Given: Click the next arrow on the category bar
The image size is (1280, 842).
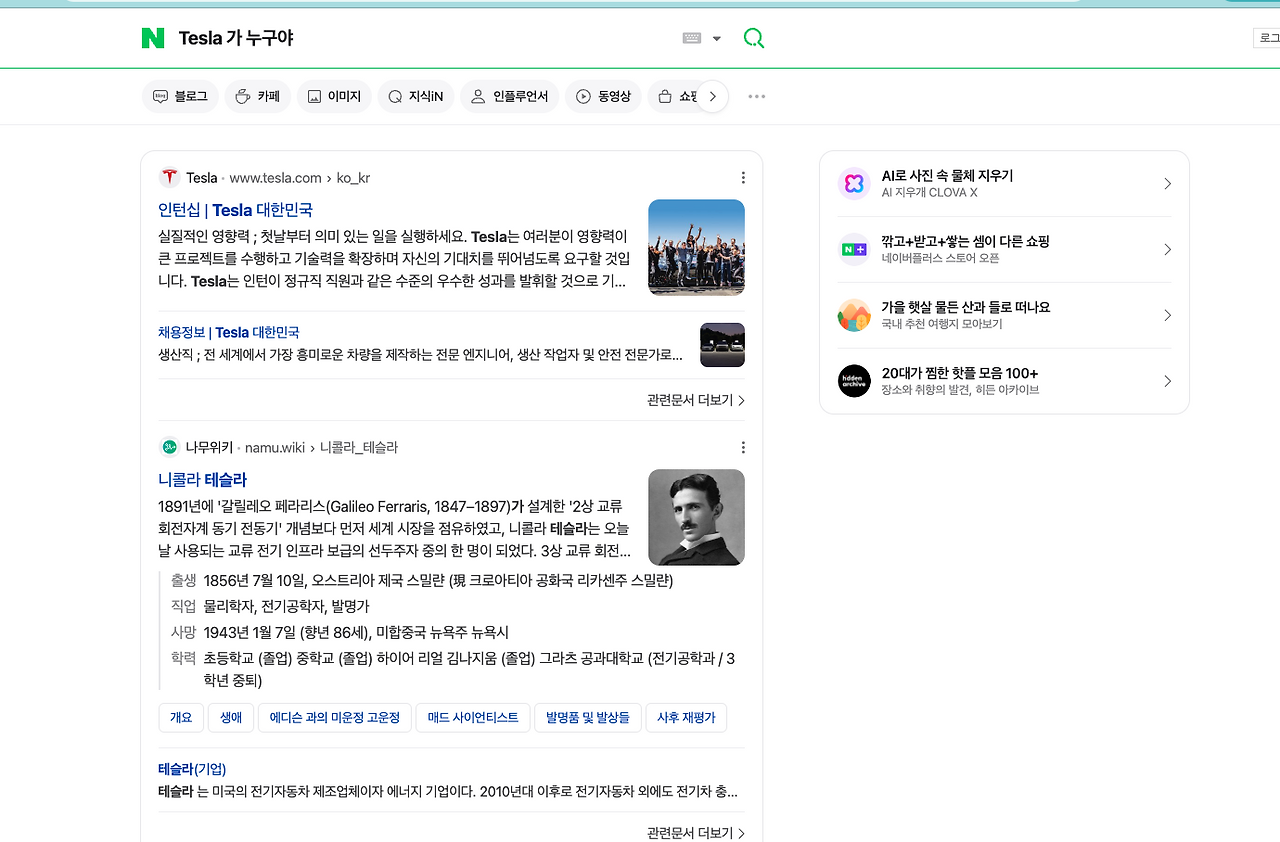Looking at the screenshot, I should point(713,95).
